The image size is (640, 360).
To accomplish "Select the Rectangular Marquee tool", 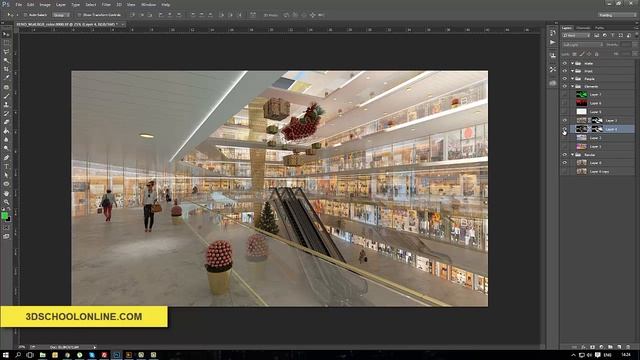I will click(6, 43).
